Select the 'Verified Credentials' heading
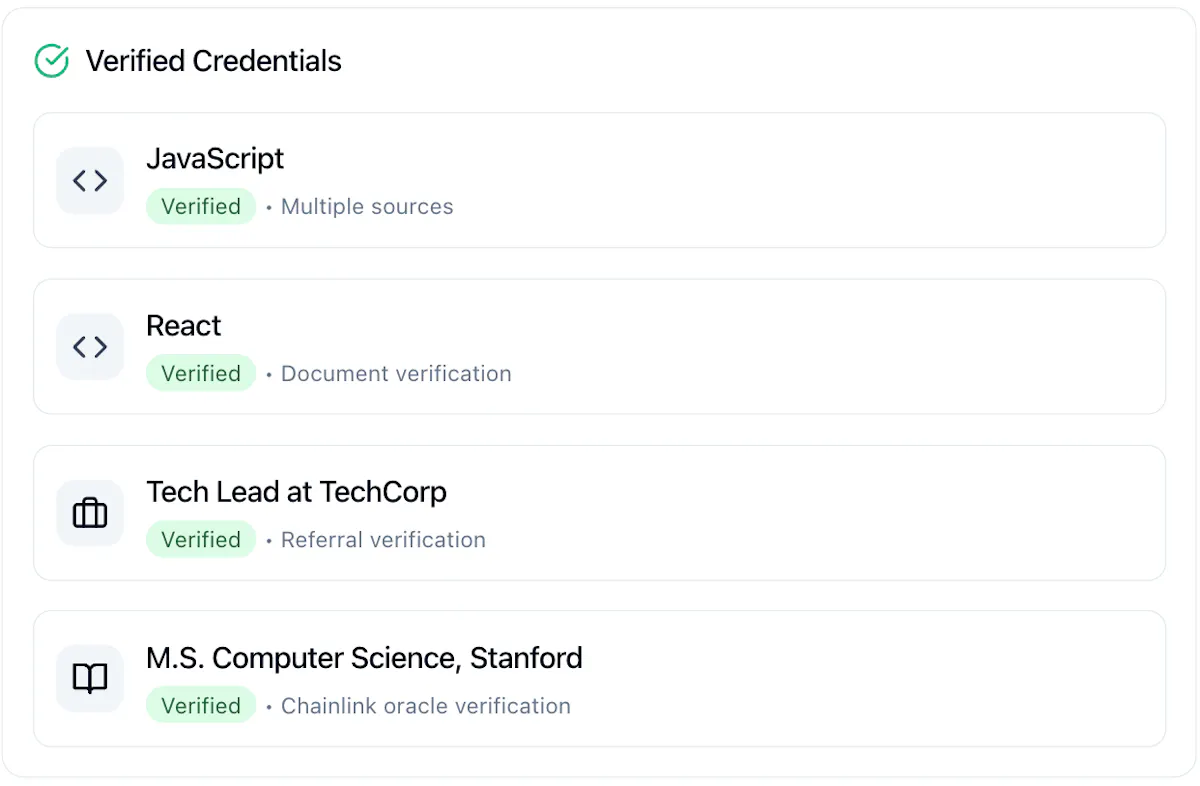 click(x=214, y=61)
